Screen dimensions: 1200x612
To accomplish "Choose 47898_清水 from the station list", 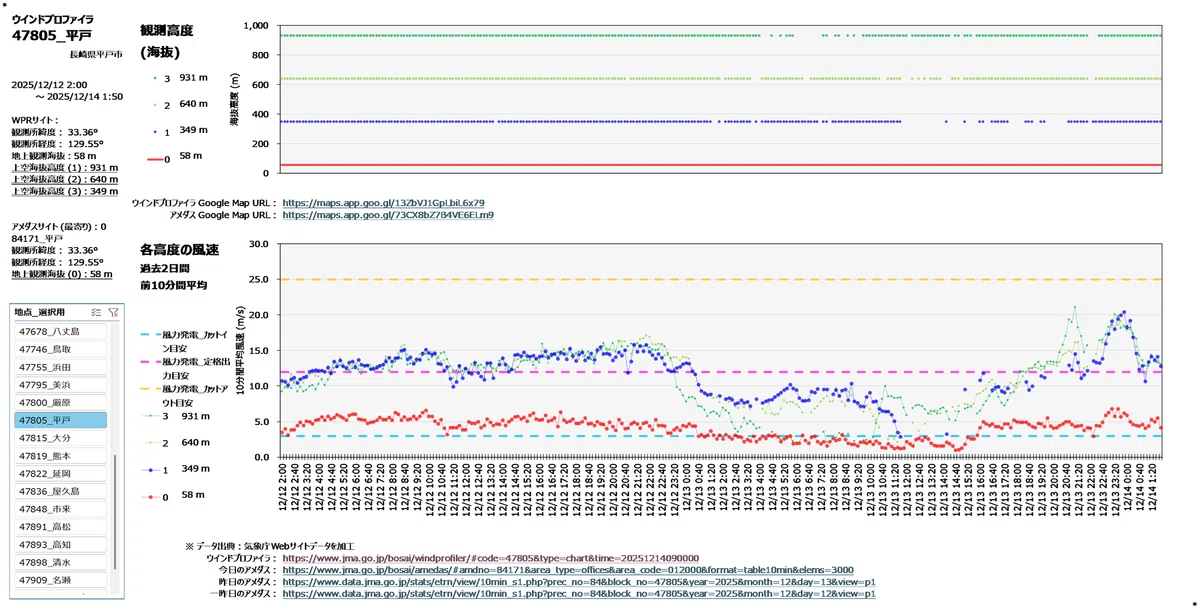I will click(x=60, y=563).
